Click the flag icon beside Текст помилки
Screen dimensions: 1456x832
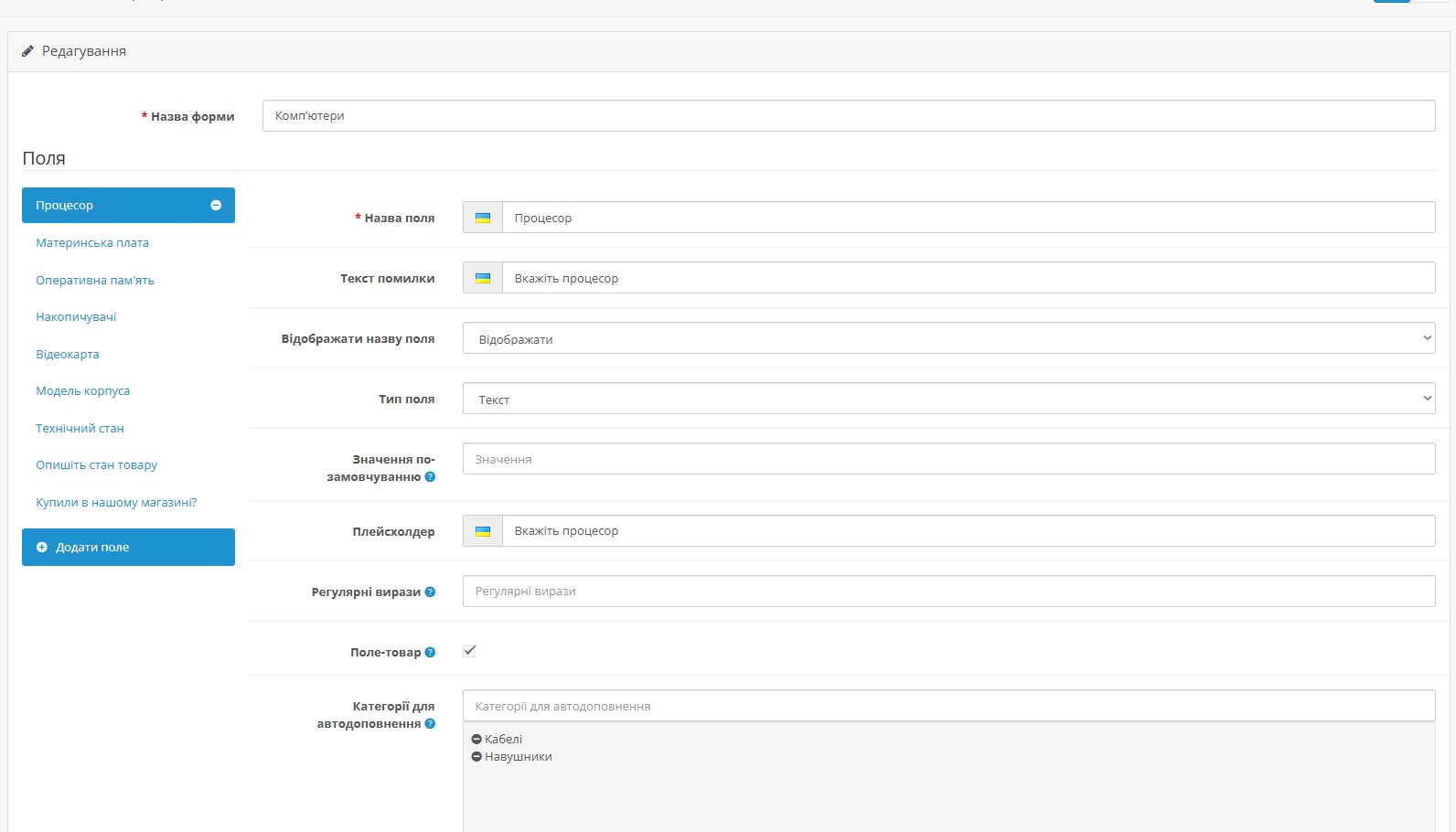pos(483,278)
